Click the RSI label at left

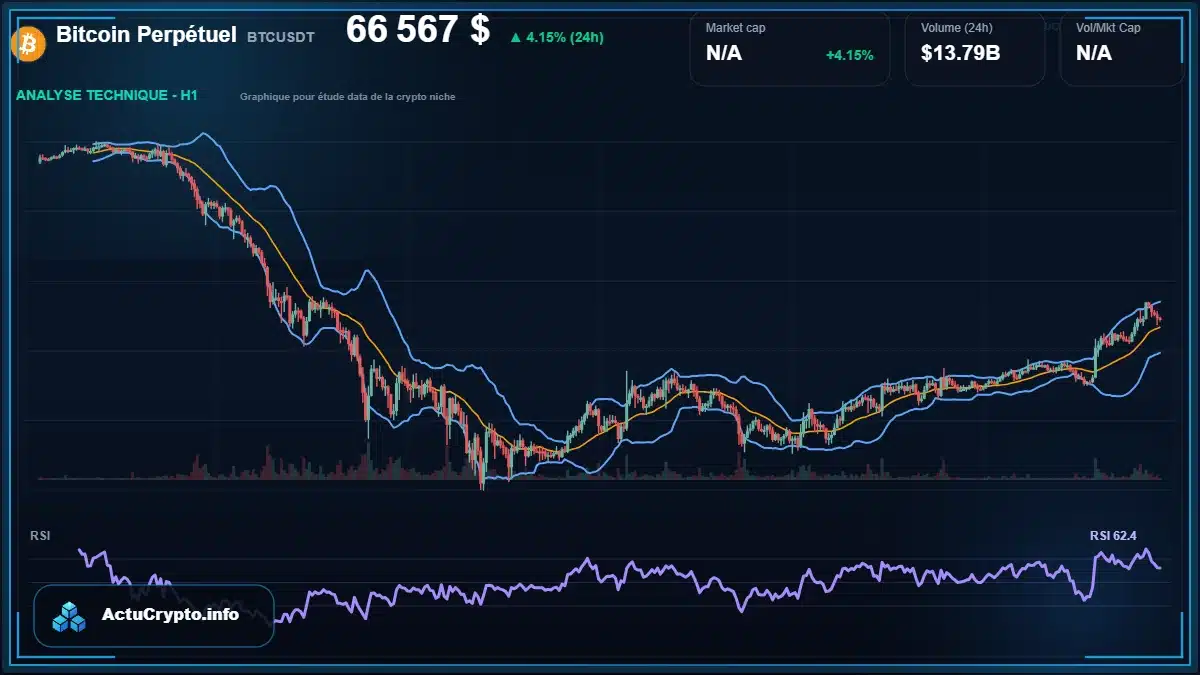tap(40, 536)
